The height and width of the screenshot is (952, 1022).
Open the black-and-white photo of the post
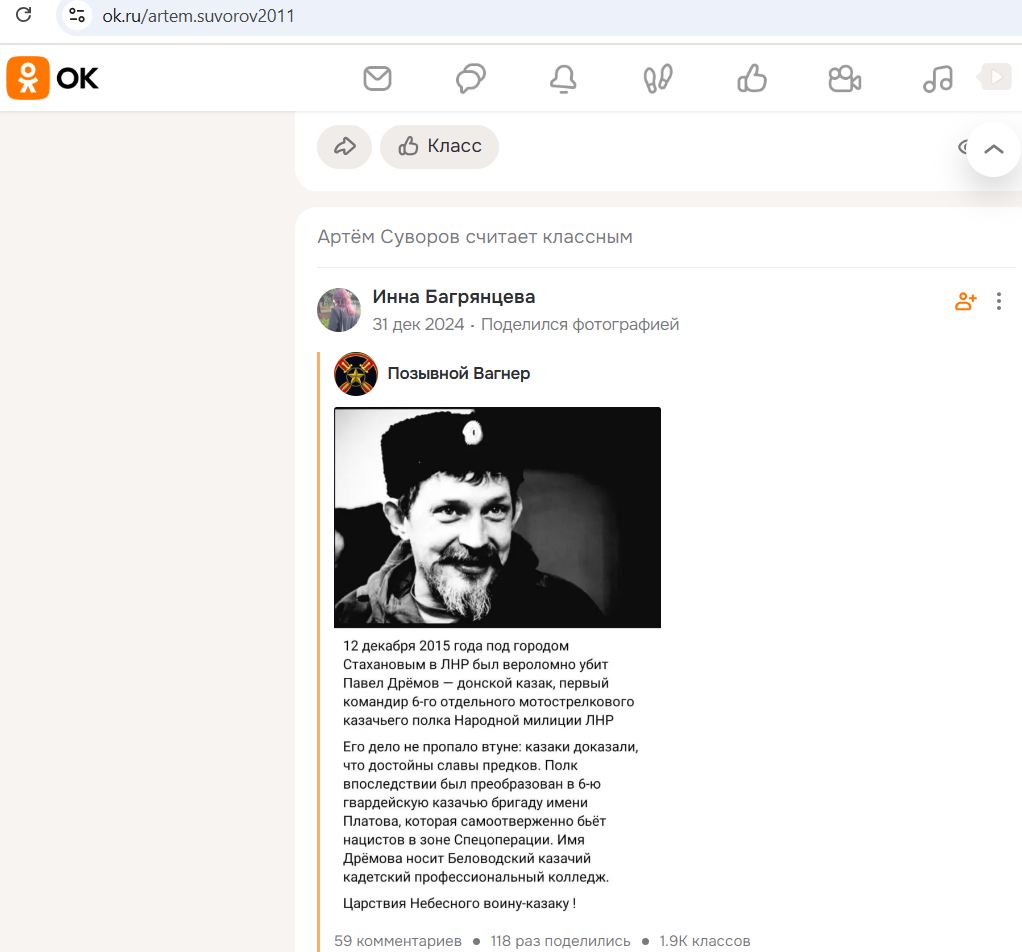tap(497, 517)
